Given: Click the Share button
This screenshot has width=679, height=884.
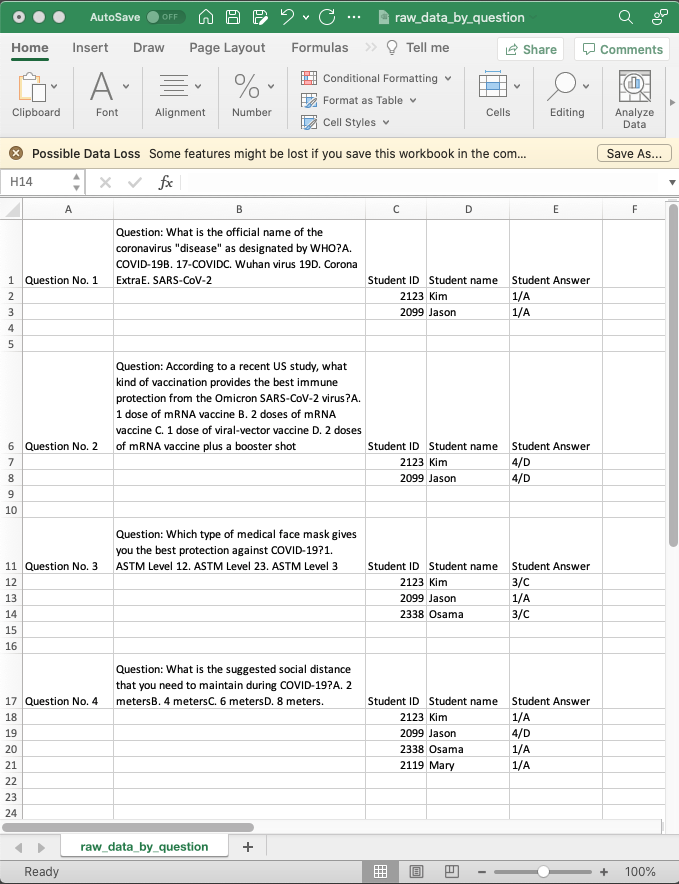Looking at the screenshot, I should [x=531, y=50].
